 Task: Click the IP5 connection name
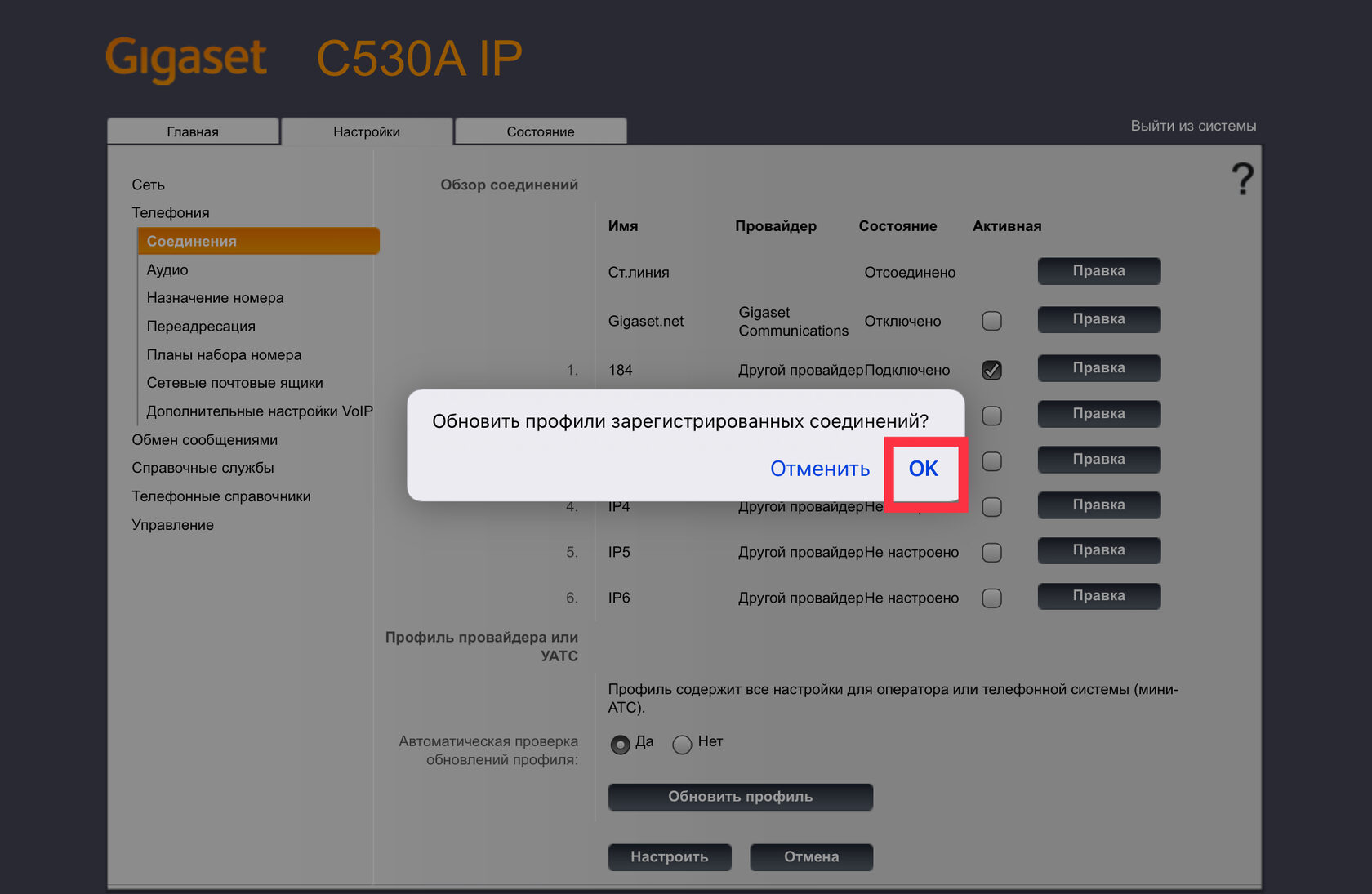coord(619,552)
